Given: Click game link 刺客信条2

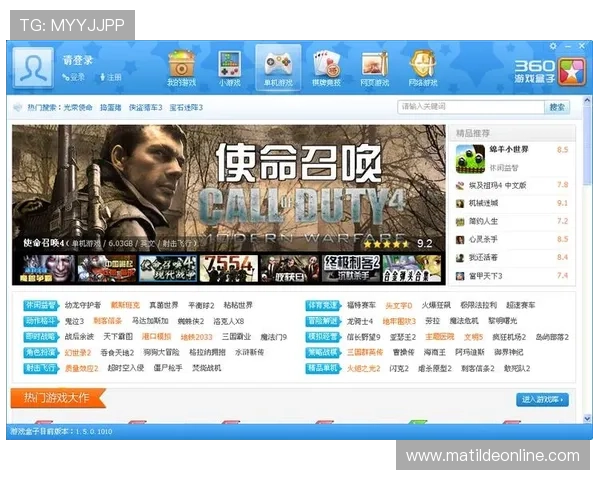Looking at the screenshot, I should [x=478, y=369].
